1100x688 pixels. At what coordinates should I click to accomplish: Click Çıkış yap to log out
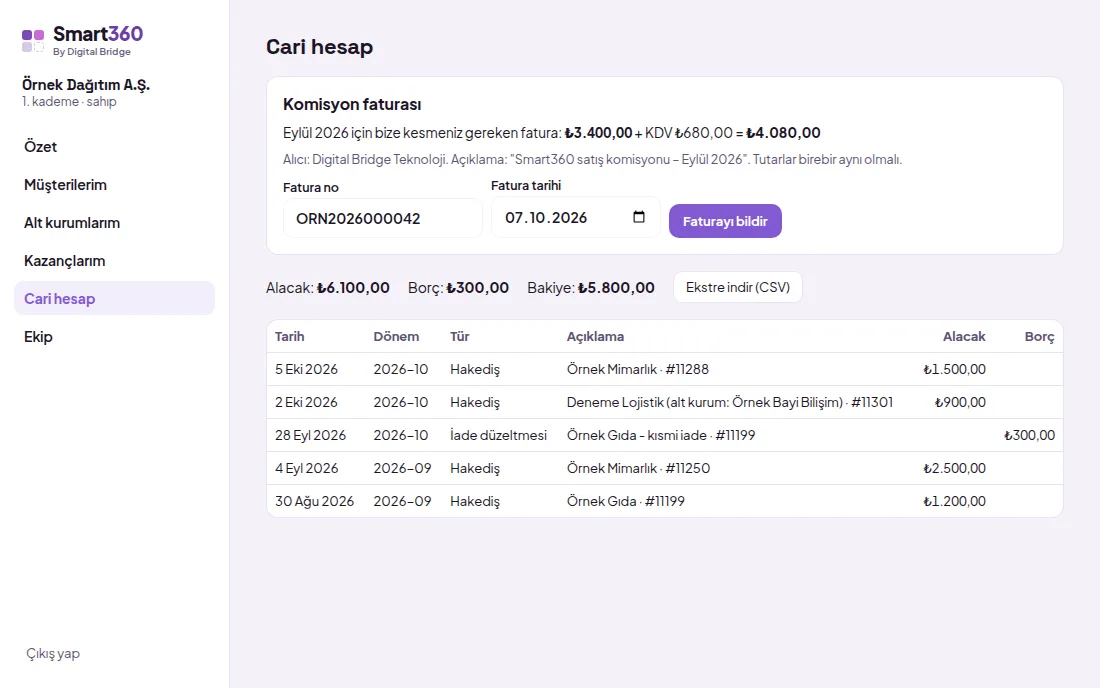point(53,653)
